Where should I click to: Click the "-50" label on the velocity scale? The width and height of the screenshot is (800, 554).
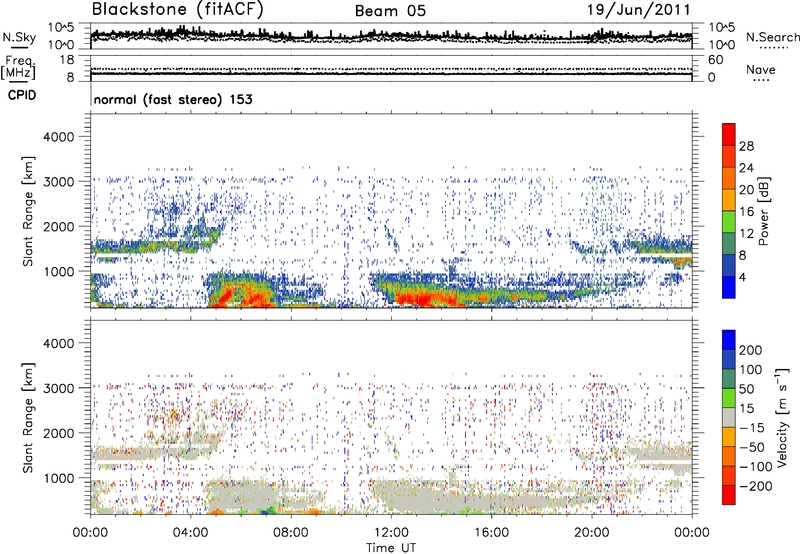pyautogui.click(x=752, y=447)
